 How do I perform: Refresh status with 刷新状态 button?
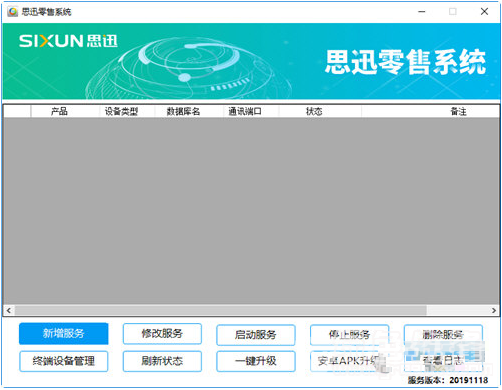tap(162, 361)
